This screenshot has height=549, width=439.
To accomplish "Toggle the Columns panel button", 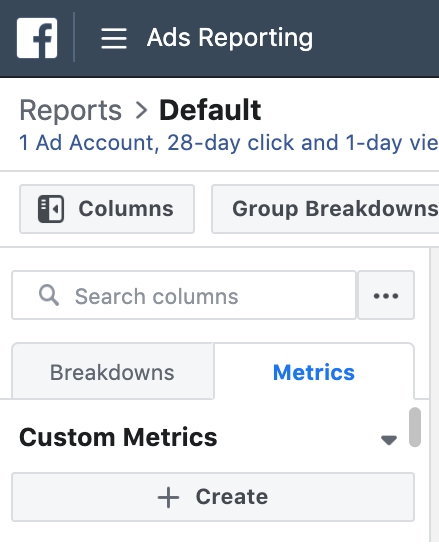I will click(x=107, y=209).
